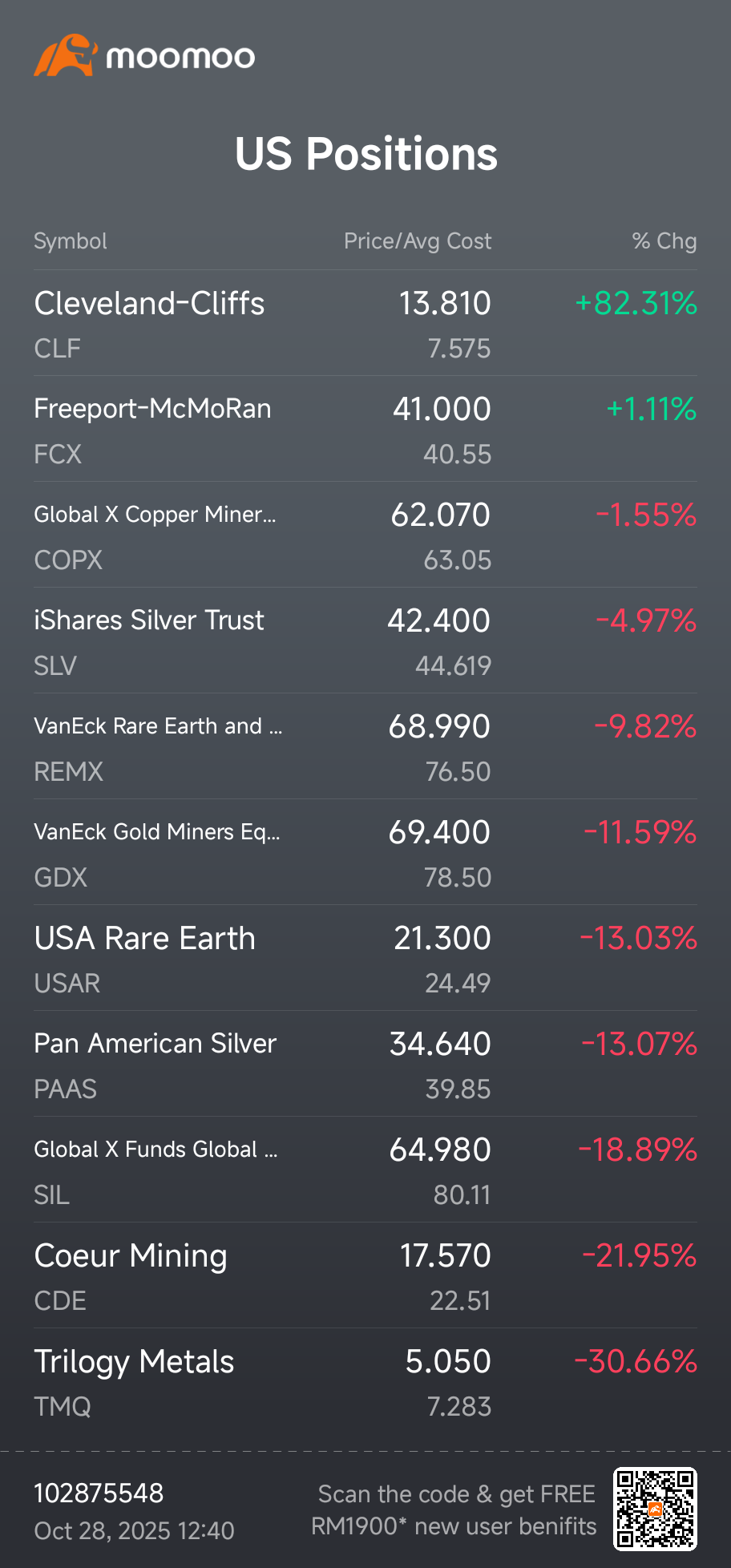Click the account number 102875548
The image size is (731, 1568).
(99, 1493)
